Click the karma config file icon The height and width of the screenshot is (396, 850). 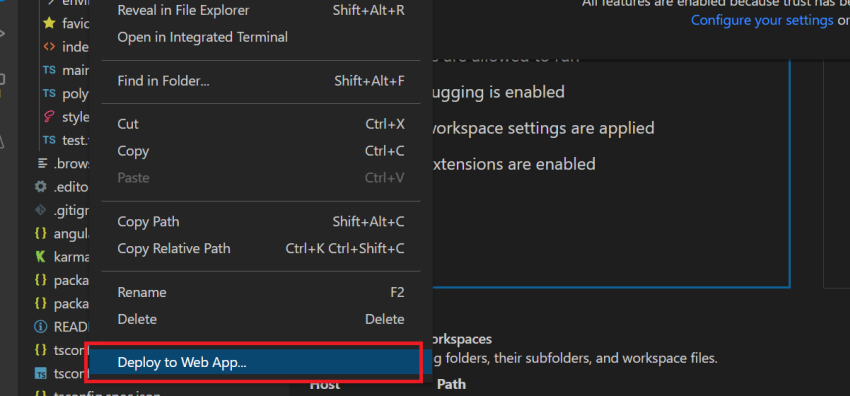pyautogui.click(x=40, y=256)
